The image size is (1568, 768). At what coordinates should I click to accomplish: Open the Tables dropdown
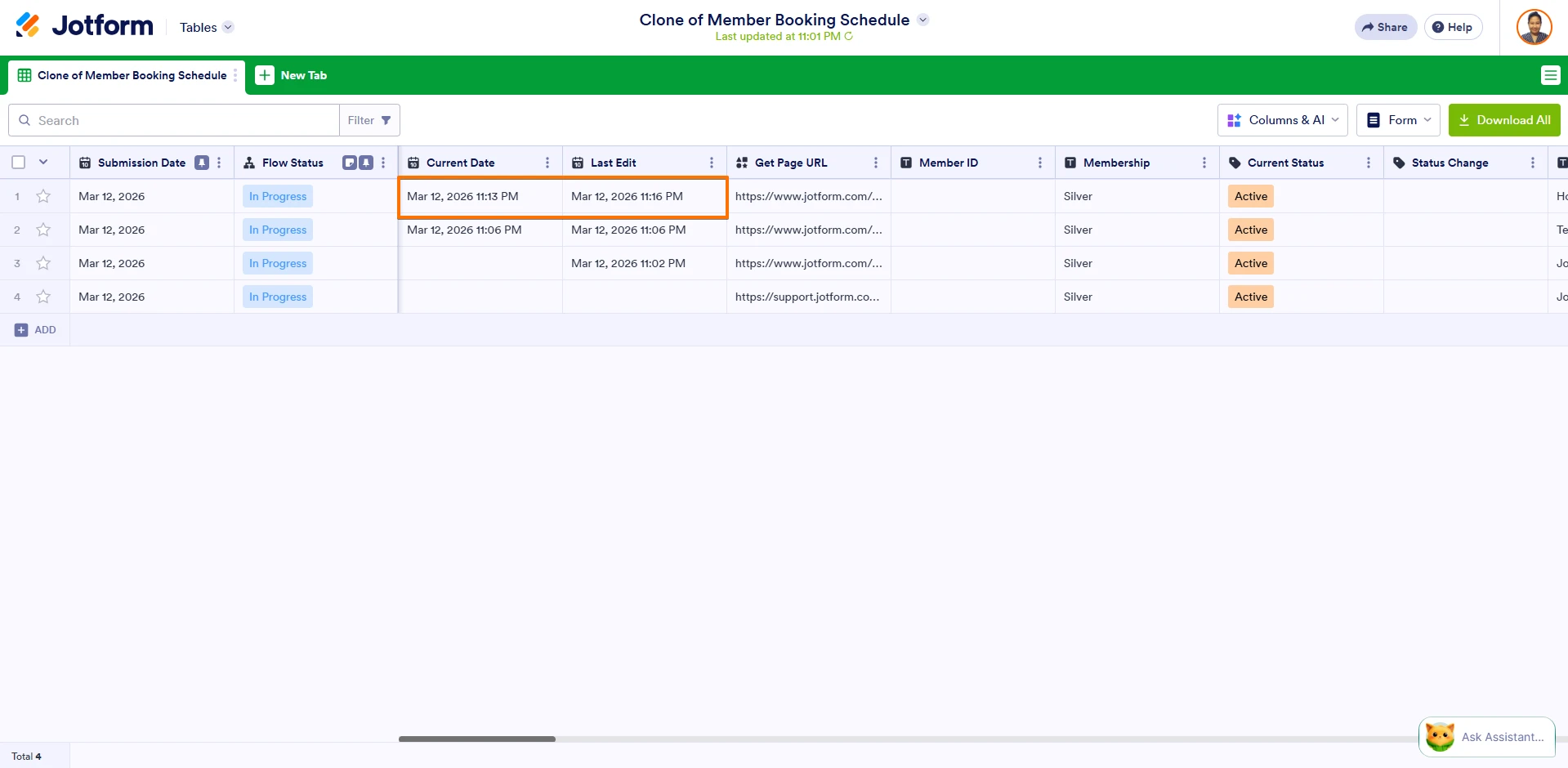(204, 27)
